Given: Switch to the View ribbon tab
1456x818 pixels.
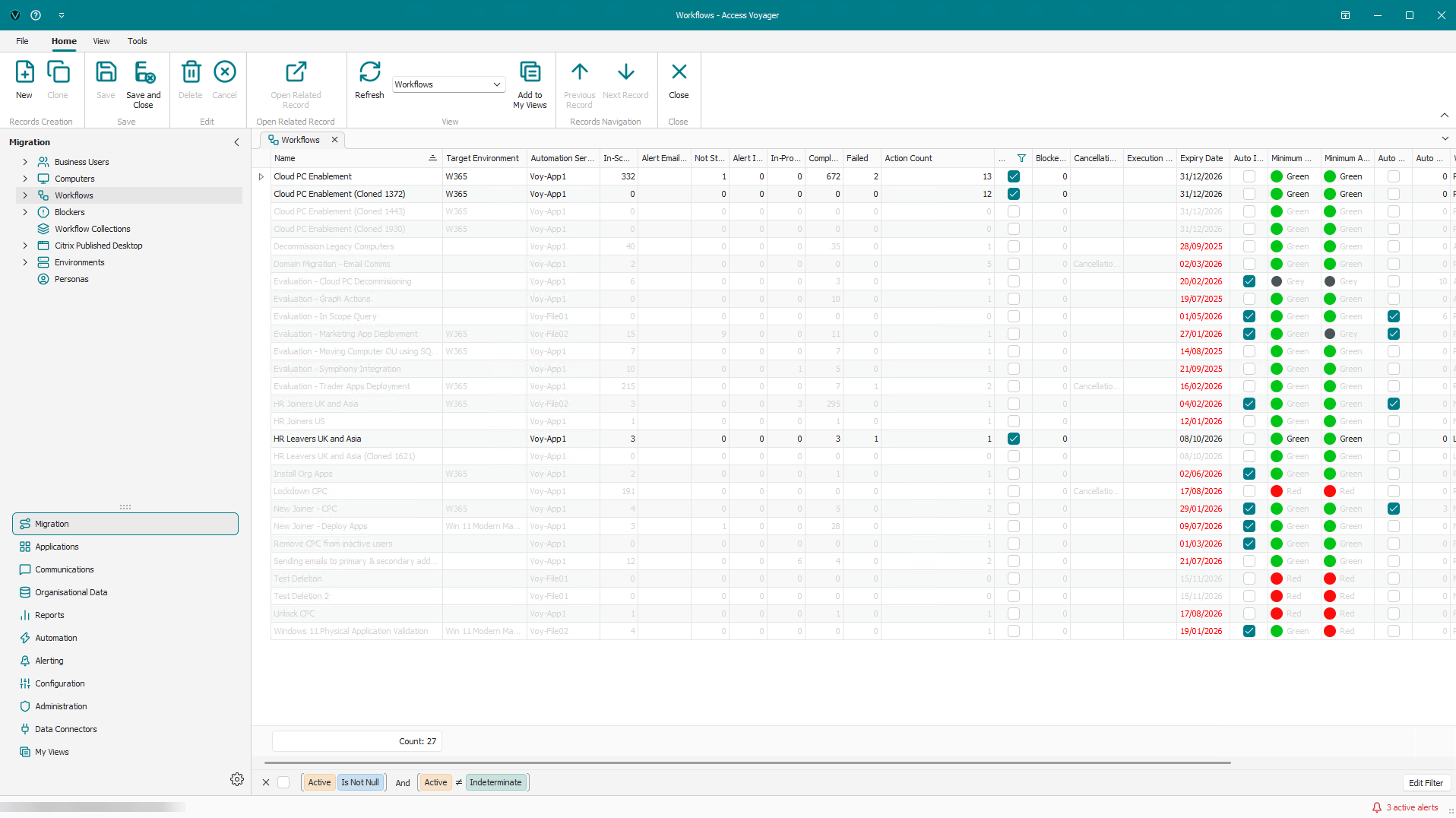Looking at the screenshot, I should (x=101, y=41).
